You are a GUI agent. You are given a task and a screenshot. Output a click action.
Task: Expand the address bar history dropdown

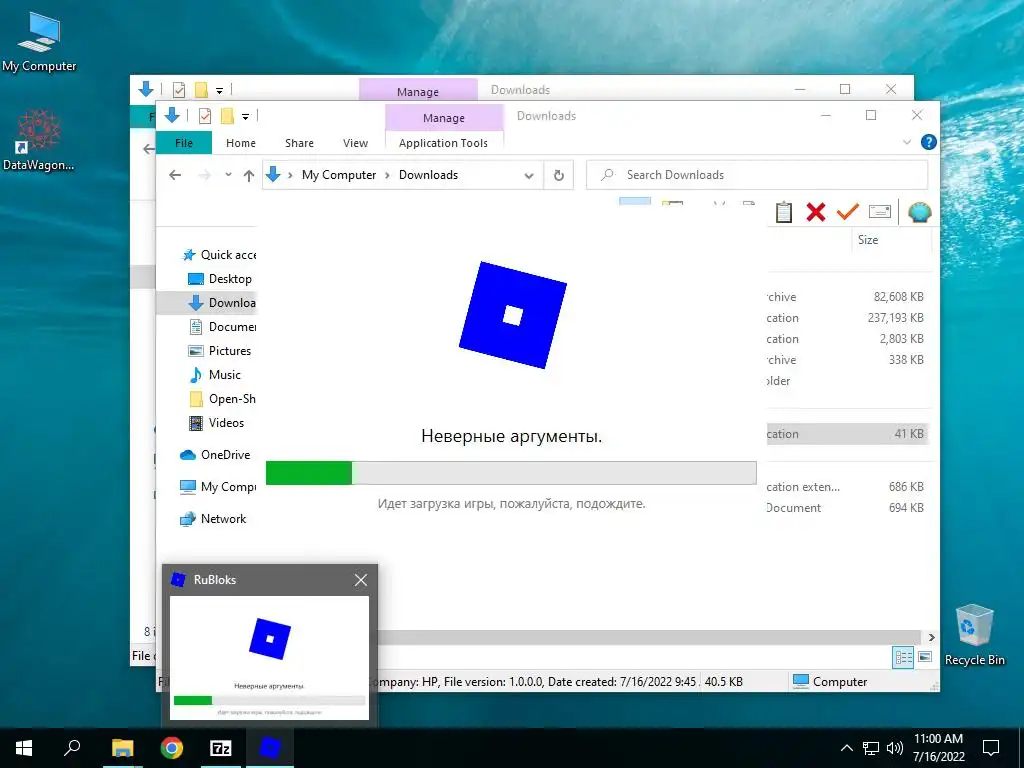[529, 175]
